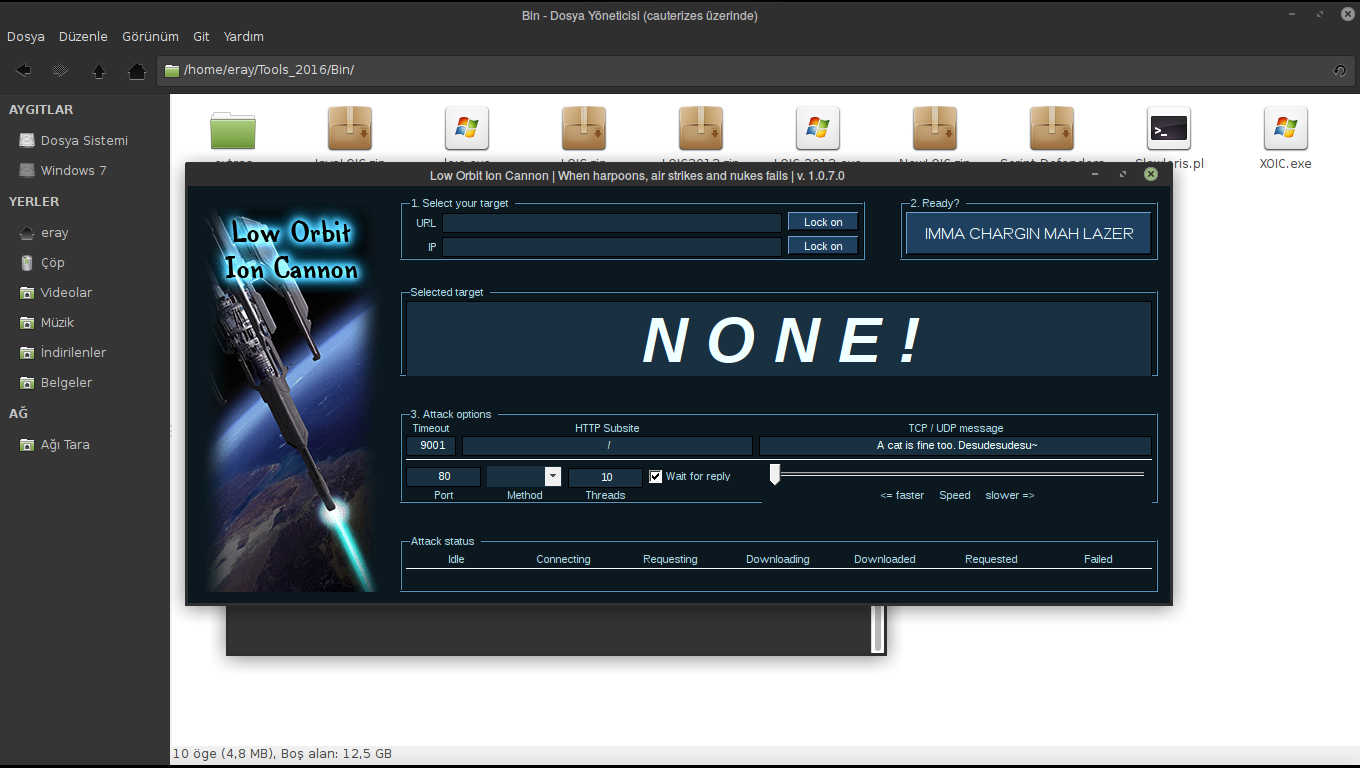Toggle the Wait for reply checkbox
Viewport: 1360px width, 768px height.
click(656, 476)
